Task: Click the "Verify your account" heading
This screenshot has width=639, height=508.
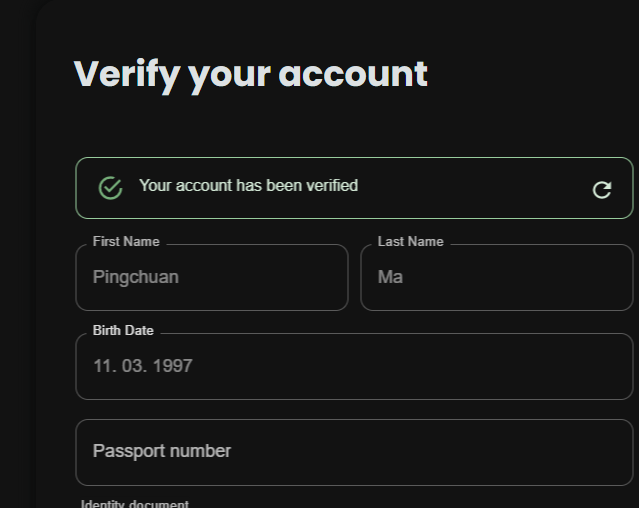Action: click(250, 74)
